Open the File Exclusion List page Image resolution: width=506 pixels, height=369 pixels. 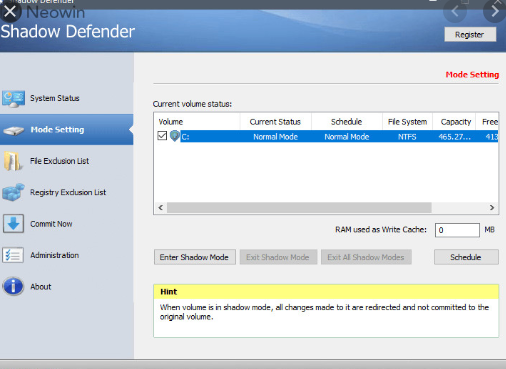(67, 161)
